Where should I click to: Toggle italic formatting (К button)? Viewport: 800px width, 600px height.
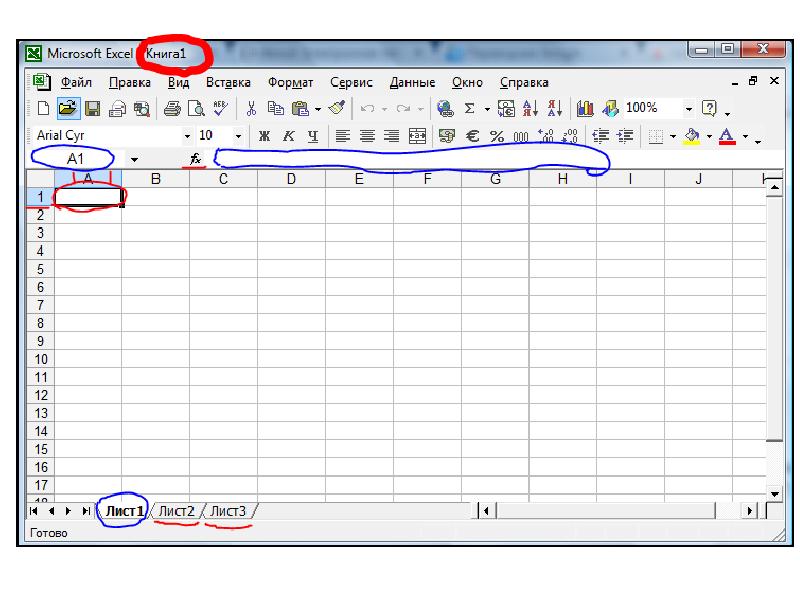(288, 136)
